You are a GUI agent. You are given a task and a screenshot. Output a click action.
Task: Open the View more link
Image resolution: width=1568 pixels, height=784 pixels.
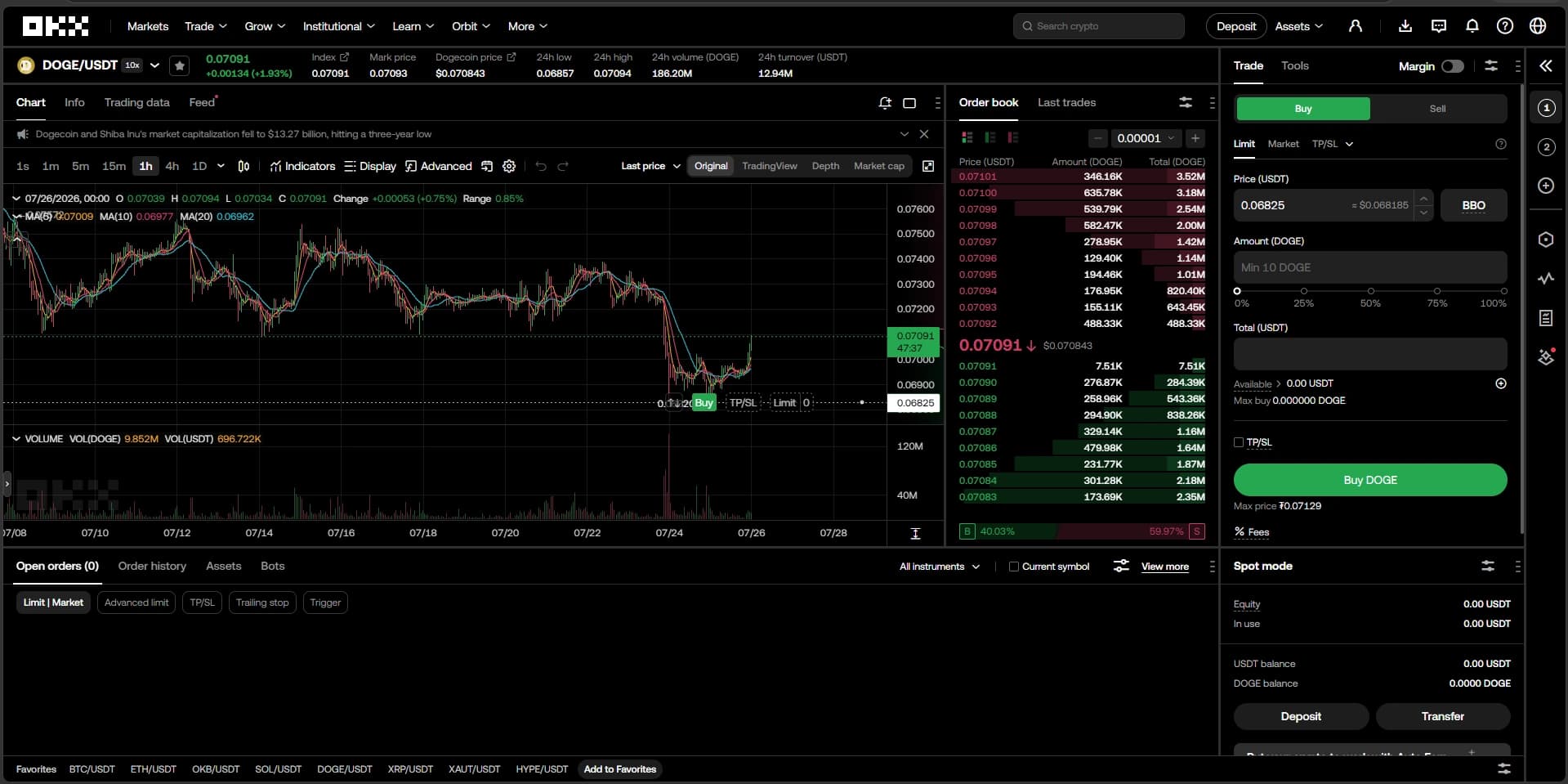pyautogui.click(x=1164, y=567)
